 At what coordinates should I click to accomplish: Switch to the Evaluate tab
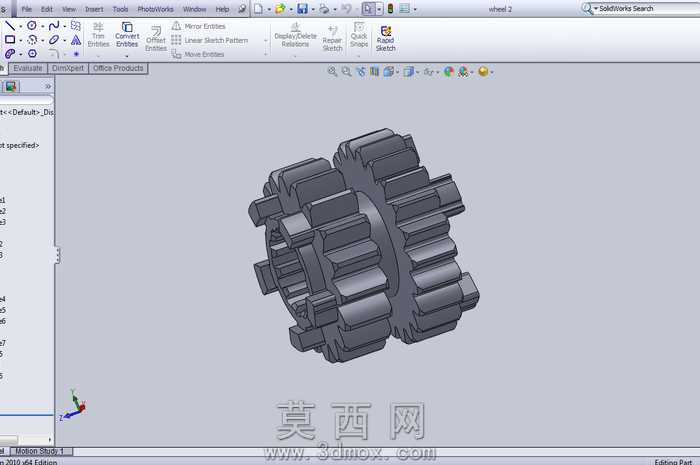(28, 68)
